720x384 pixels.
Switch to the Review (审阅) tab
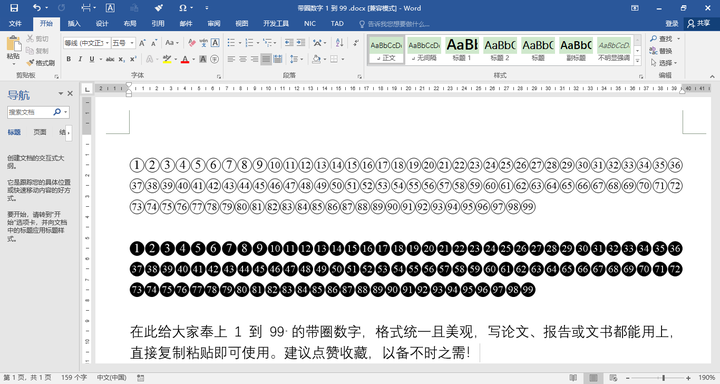tap(214, 23)
